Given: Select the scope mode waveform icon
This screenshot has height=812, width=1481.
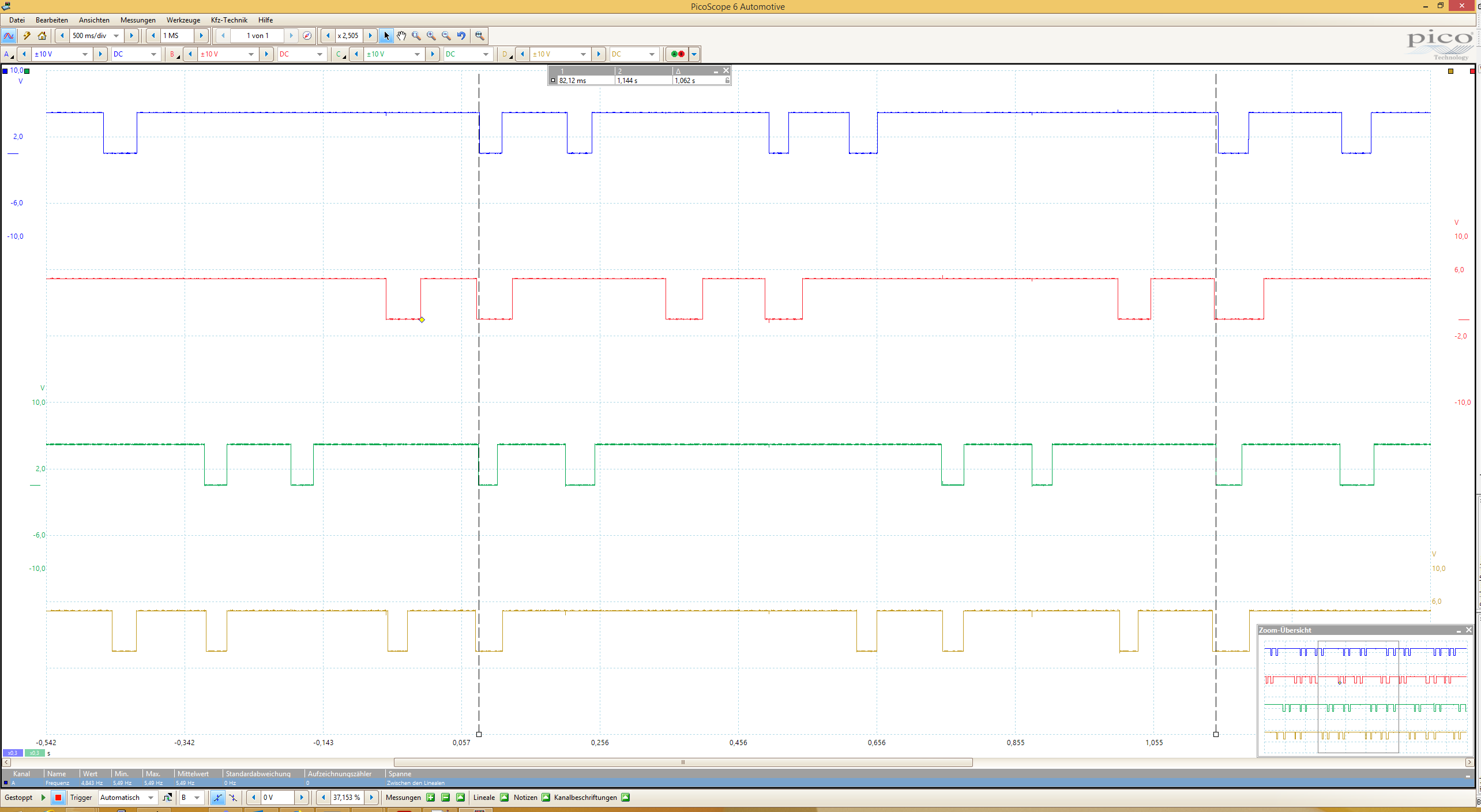Looking at the screenshot, I should click(9, 36).
